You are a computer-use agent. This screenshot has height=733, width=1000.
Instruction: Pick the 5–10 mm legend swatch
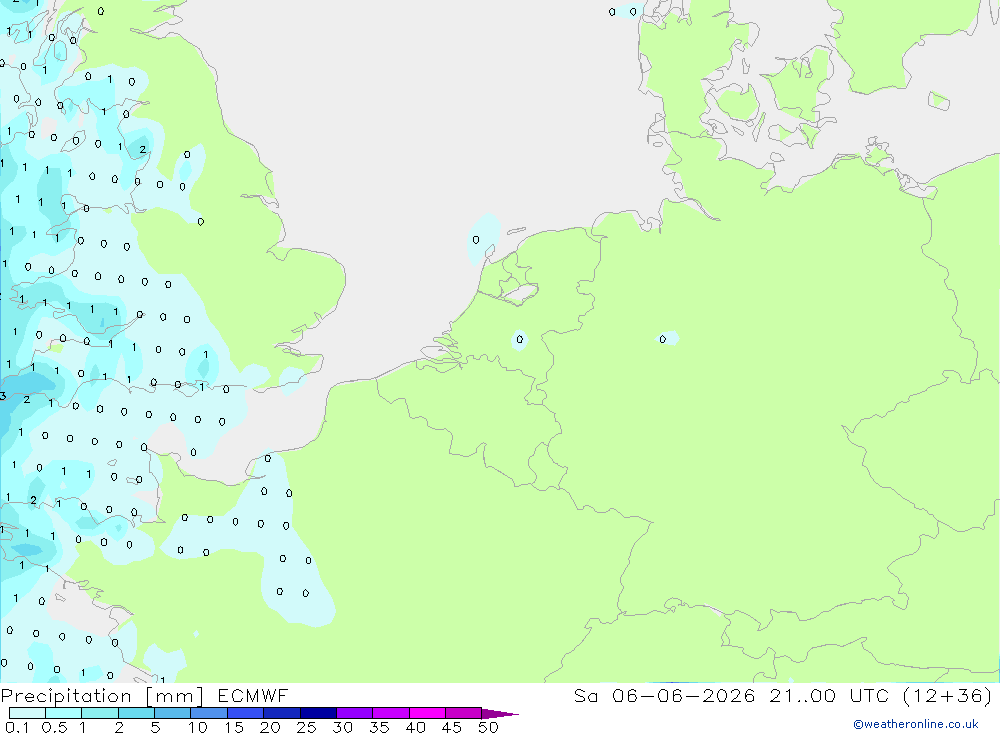[x=173, y=713]
